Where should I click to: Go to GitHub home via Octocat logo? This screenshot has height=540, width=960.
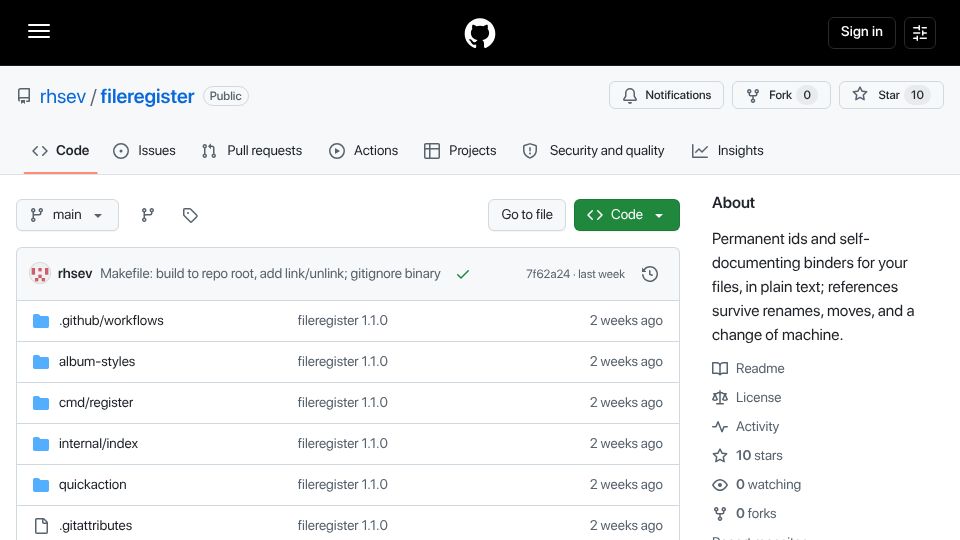coord(479,33)
